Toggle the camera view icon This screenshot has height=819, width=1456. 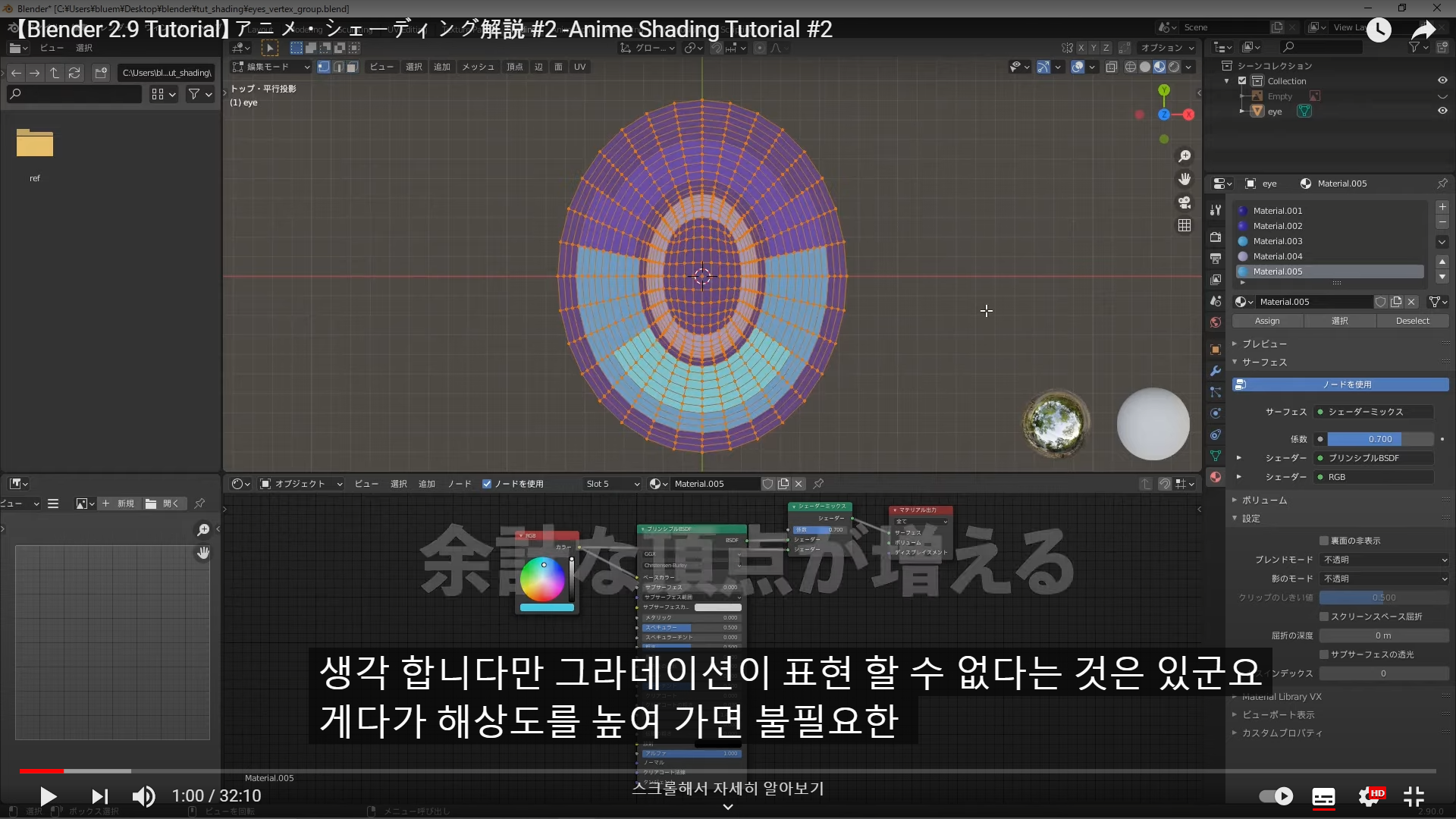tap(1185, 202)
